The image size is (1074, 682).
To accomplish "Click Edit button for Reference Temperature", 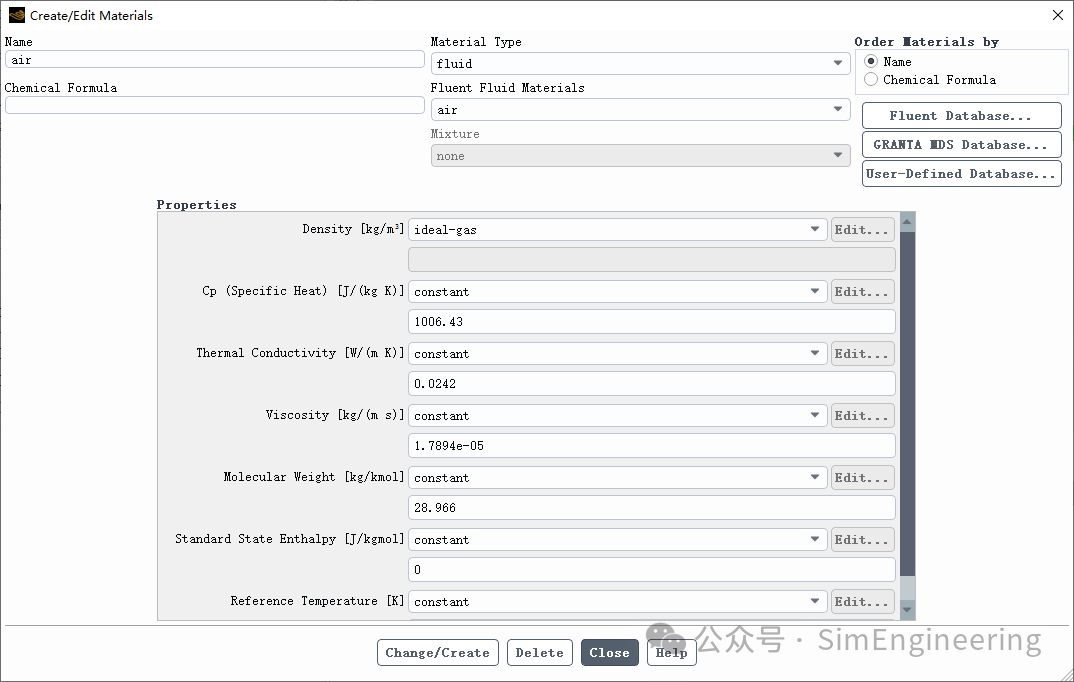I will click(862, 601).
